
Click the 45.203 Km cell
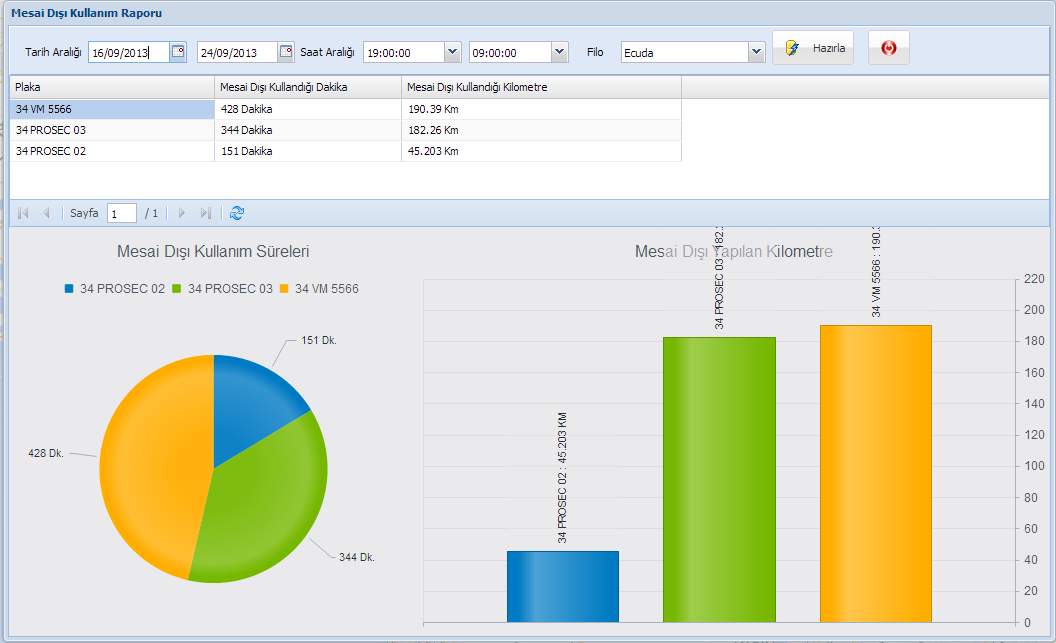point(541,151)
